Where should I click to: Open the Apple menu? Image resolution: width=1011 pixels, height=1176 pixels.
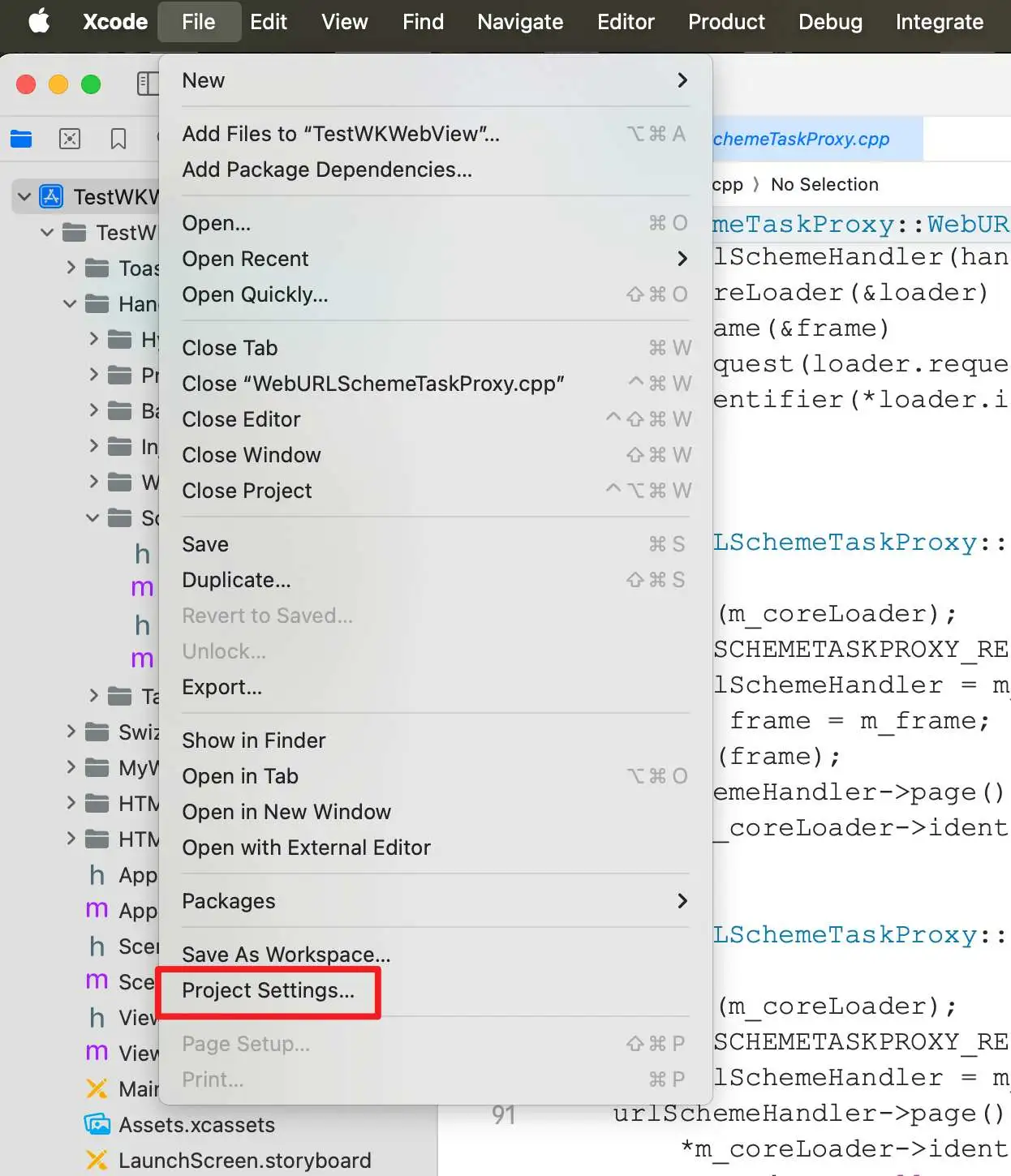[38, 22]
